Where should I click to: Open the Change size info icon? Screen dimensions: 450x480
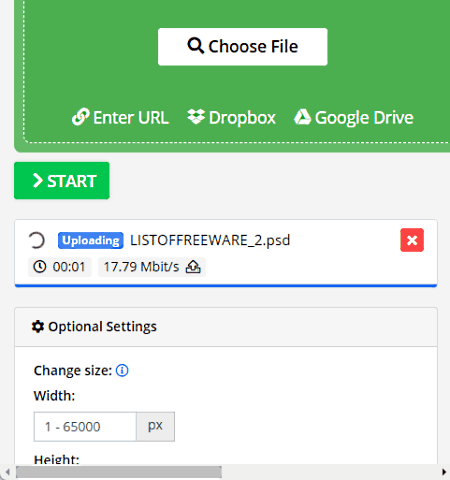point(122,370)
